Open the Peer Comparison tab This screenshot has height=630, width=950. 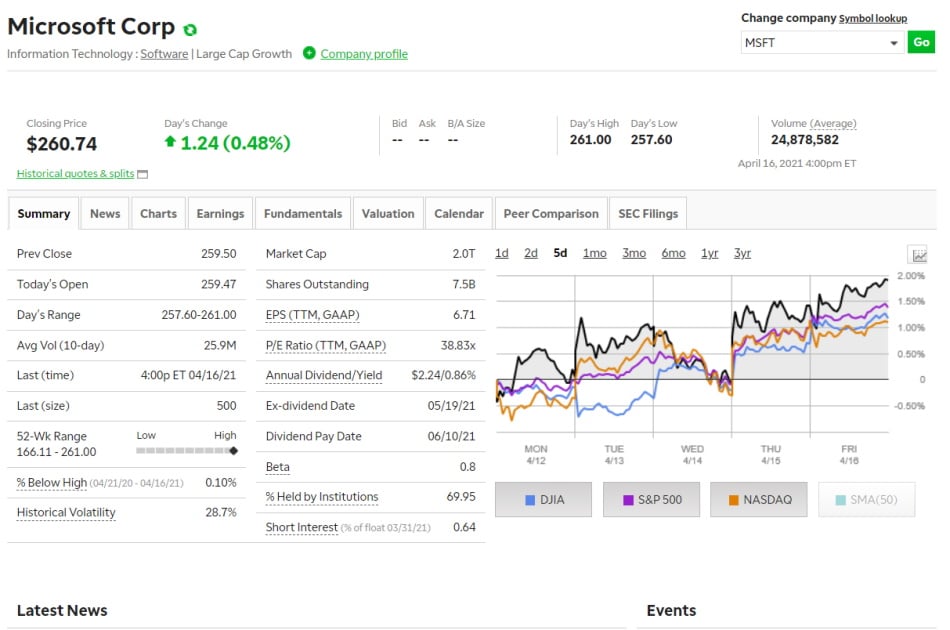551,214
